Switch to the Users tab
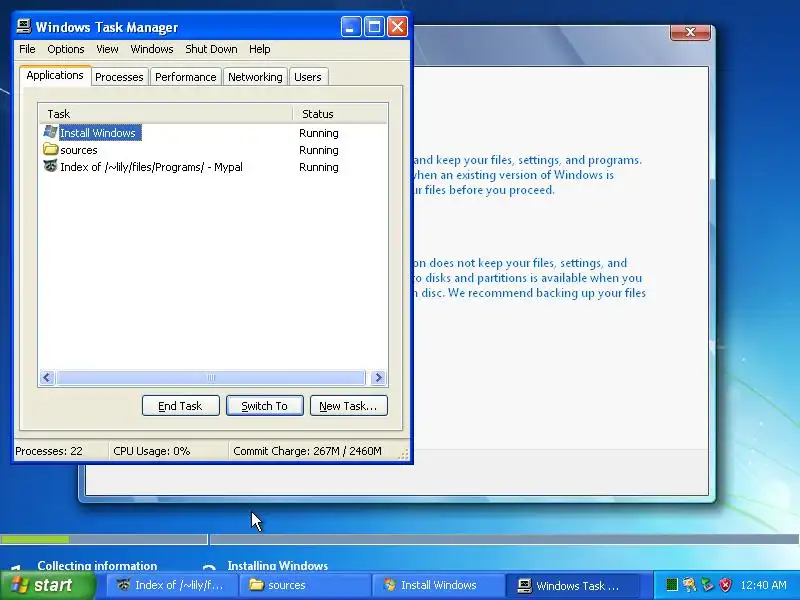 click(x=308, y=77)
